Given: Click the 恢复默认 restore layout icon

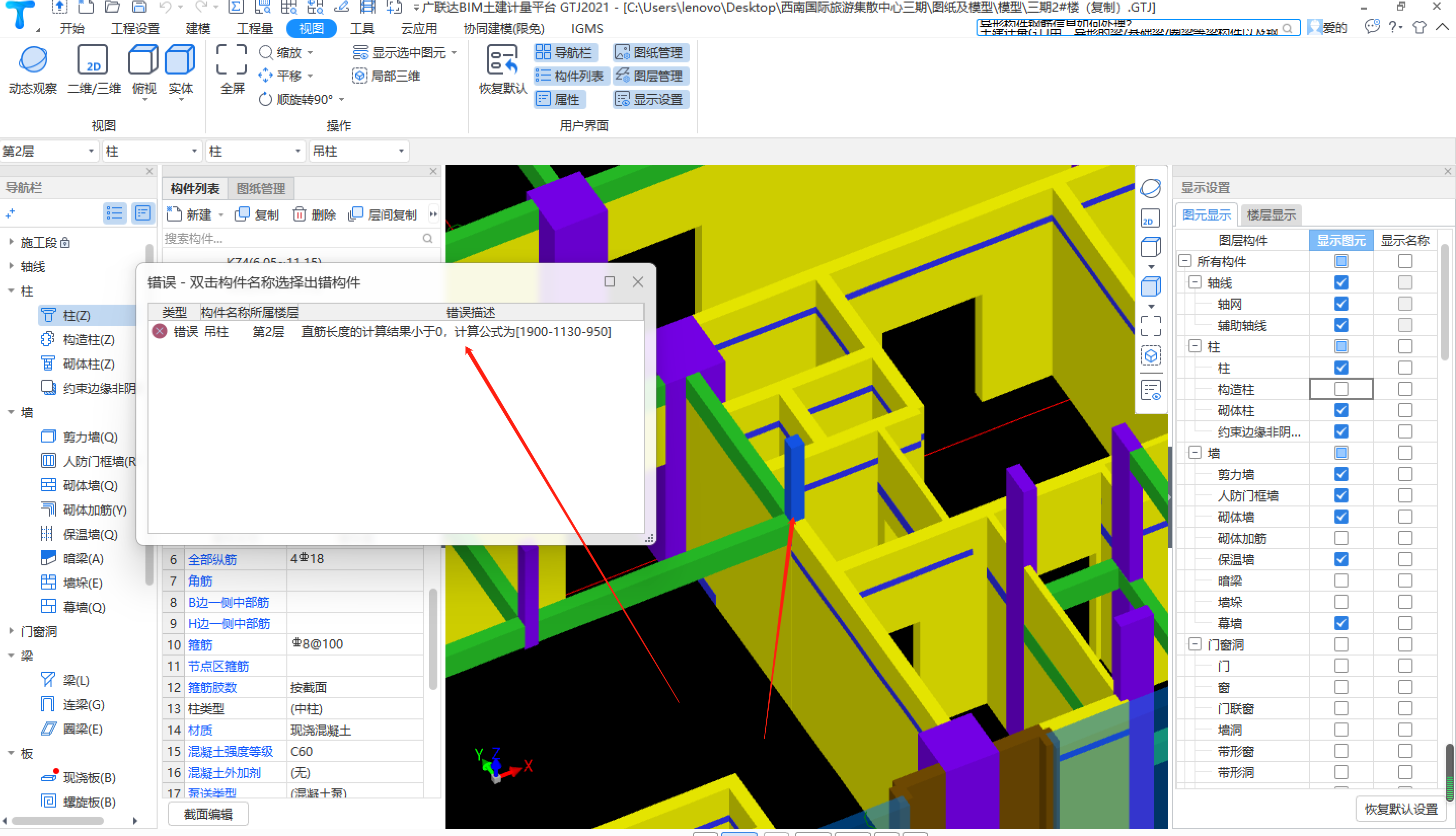Looking at the screenshot, I should point(502,60).
